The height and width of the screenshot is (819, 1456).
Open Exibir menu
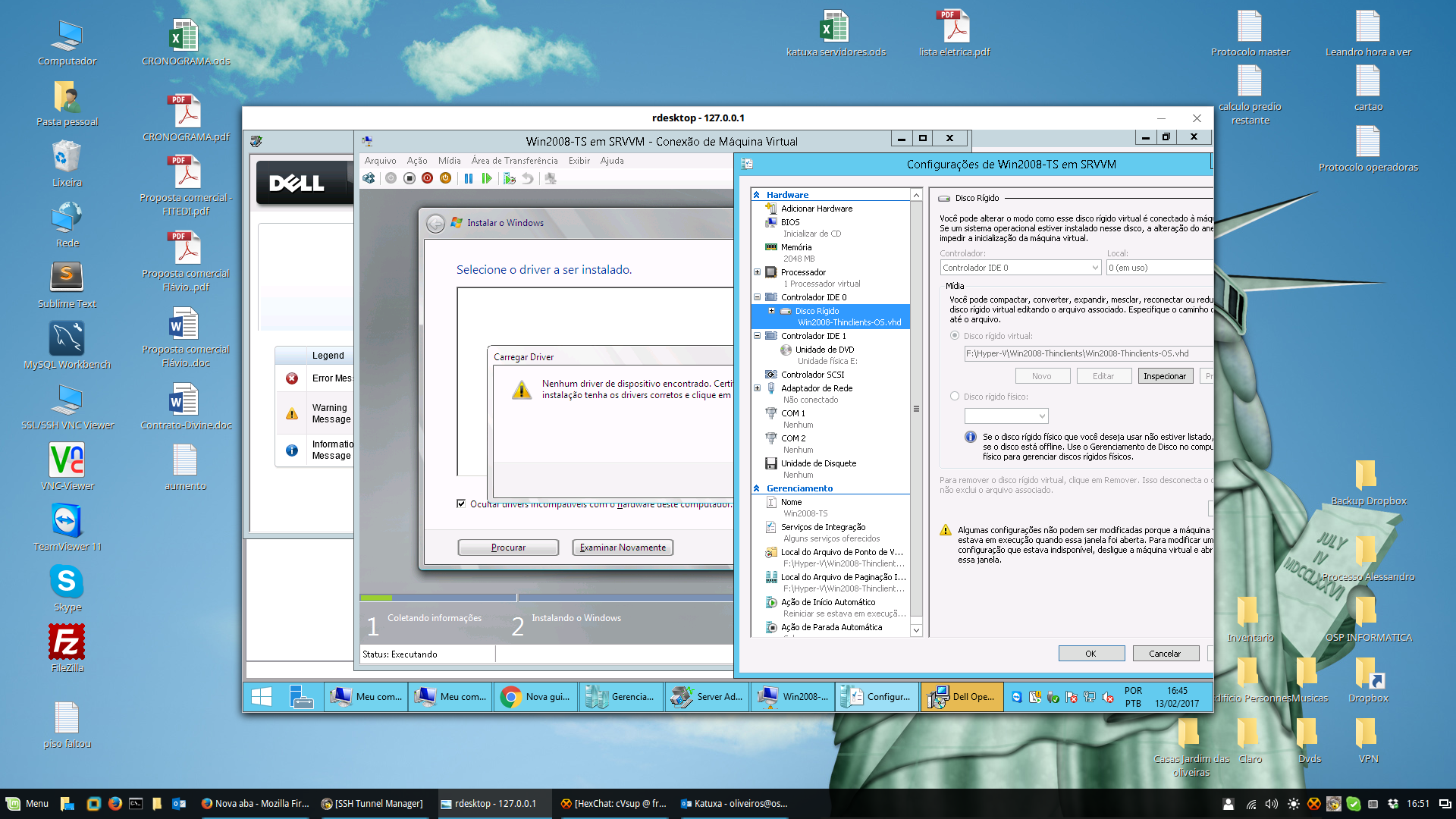click(579, 161)
